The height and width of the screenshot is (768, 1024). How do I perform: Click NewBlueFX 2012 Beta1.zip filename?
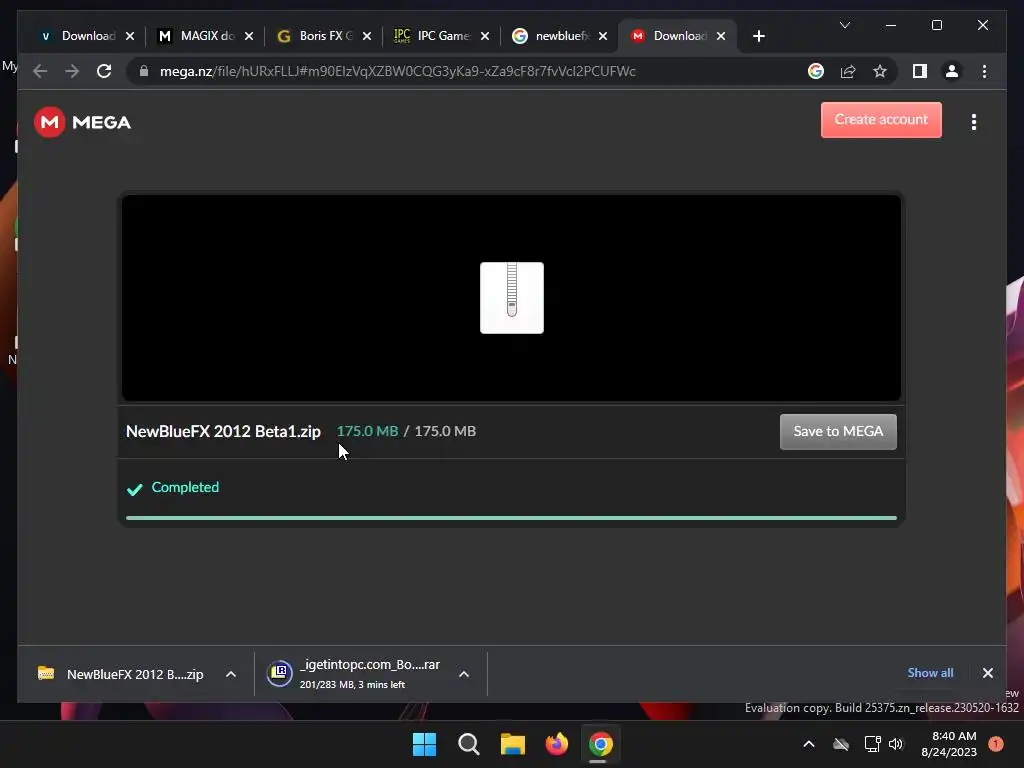click(223, 432)
